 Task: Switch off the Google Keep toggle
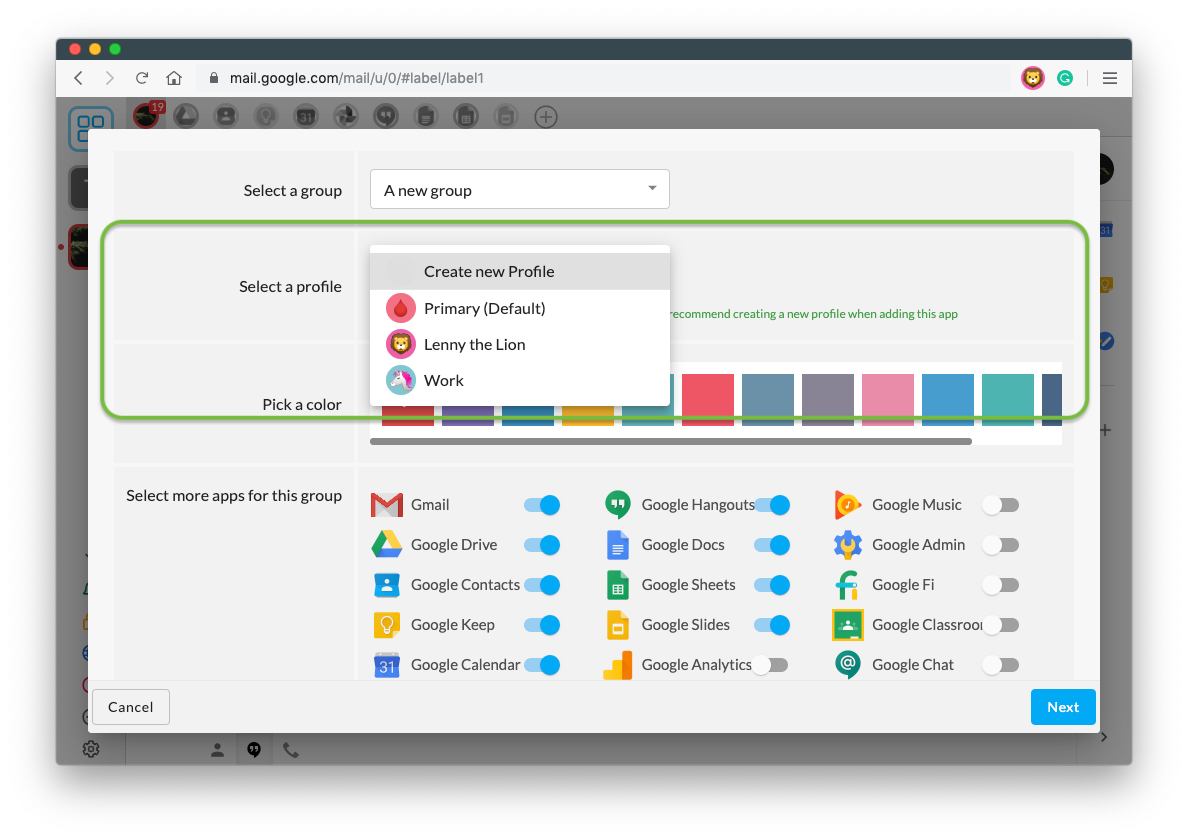coord(542,625)
